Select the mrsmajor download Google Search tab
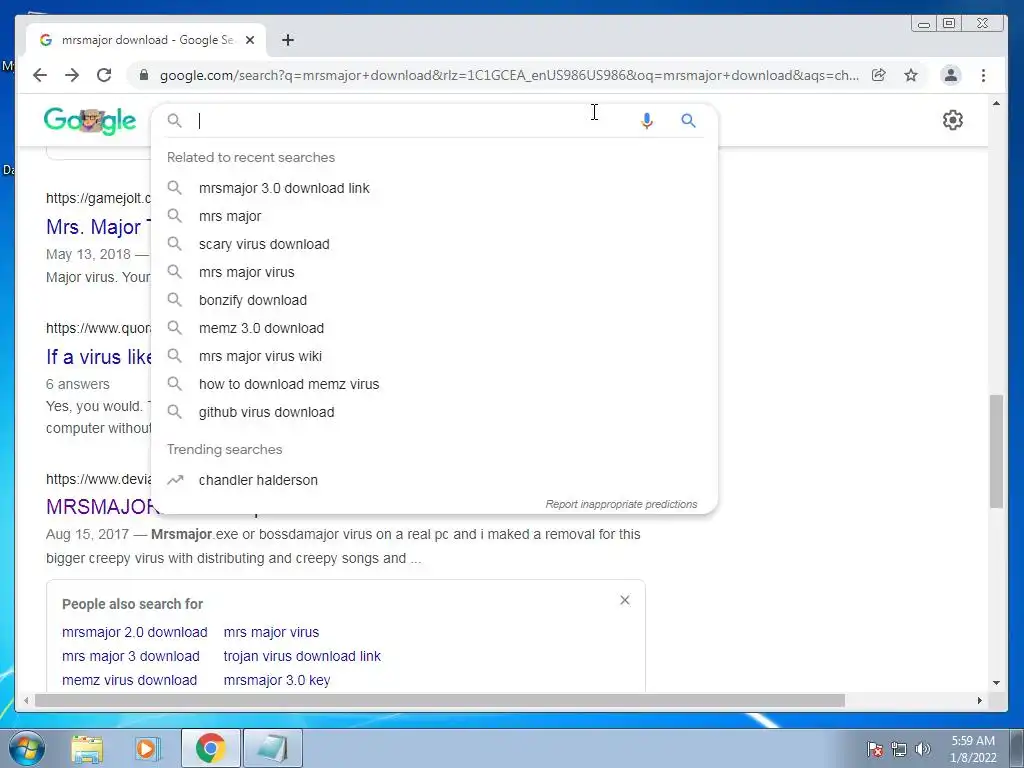 click(x=146, y=40)
